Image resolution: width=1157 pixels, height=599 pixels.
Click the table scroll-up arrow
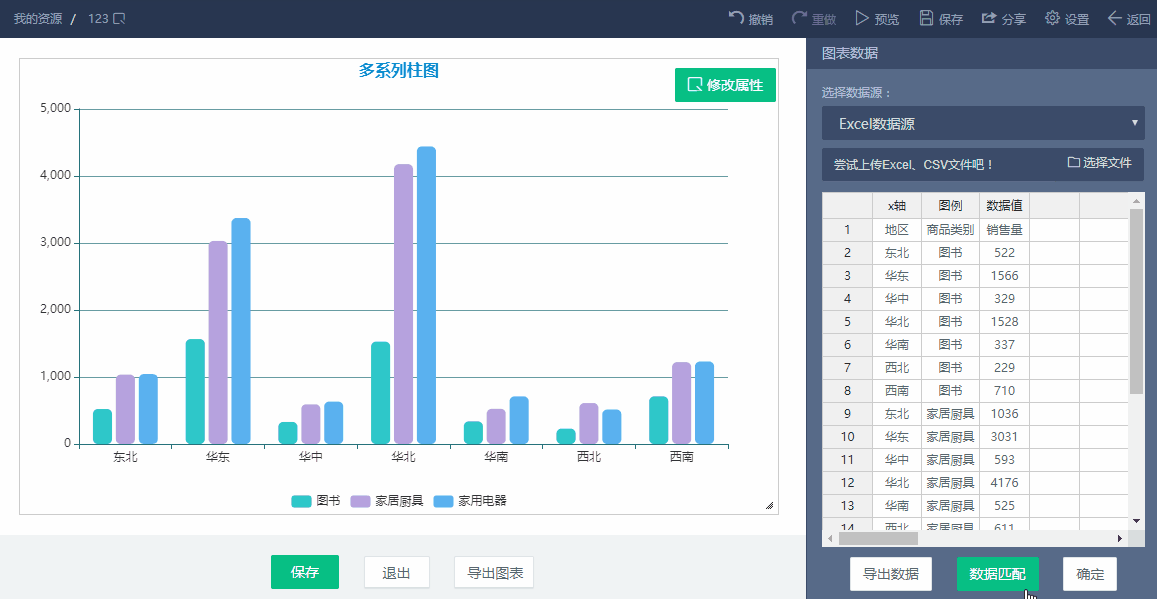[x=1136, y=200]
